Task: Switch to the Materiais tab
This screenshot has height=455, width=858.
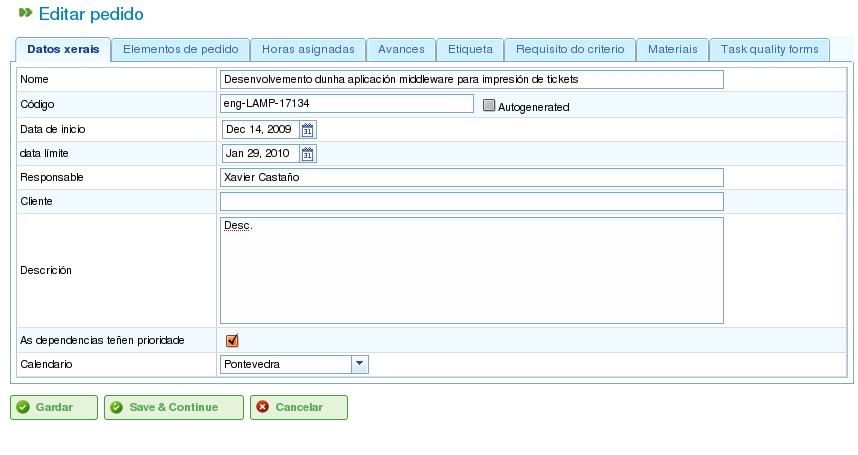Action: [673, 50]
